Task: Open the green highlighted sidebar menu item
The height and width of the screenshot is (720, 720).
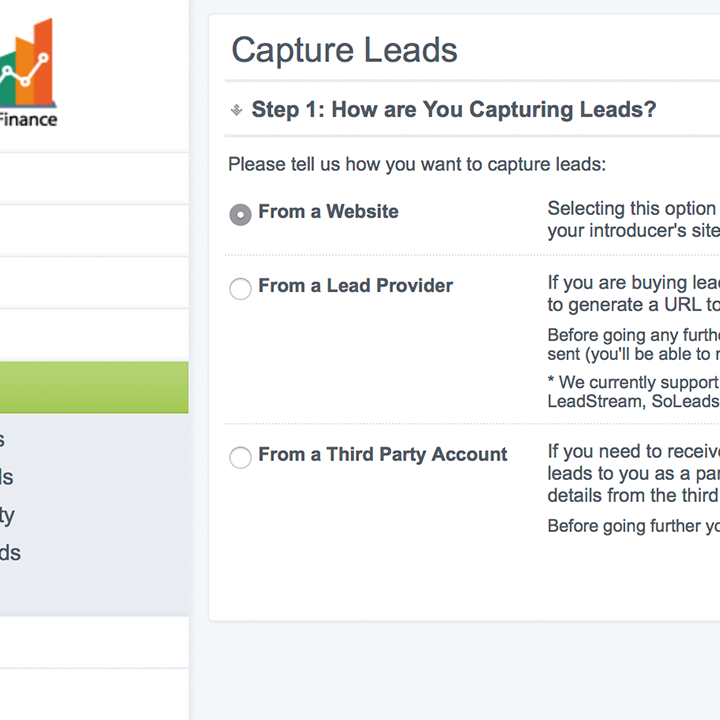Action: (x=94, y=387)
